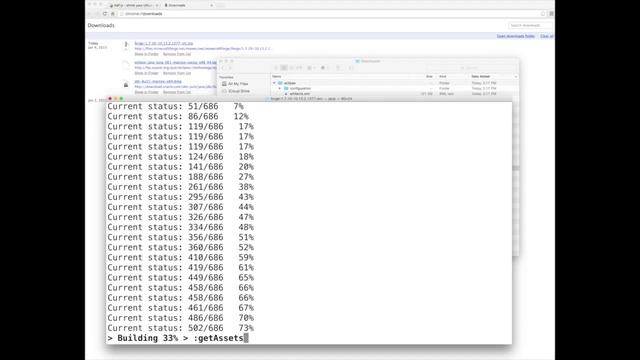Click the jdk dmg file icon
Screen dimensions: 640x360
tap(126, 84)
